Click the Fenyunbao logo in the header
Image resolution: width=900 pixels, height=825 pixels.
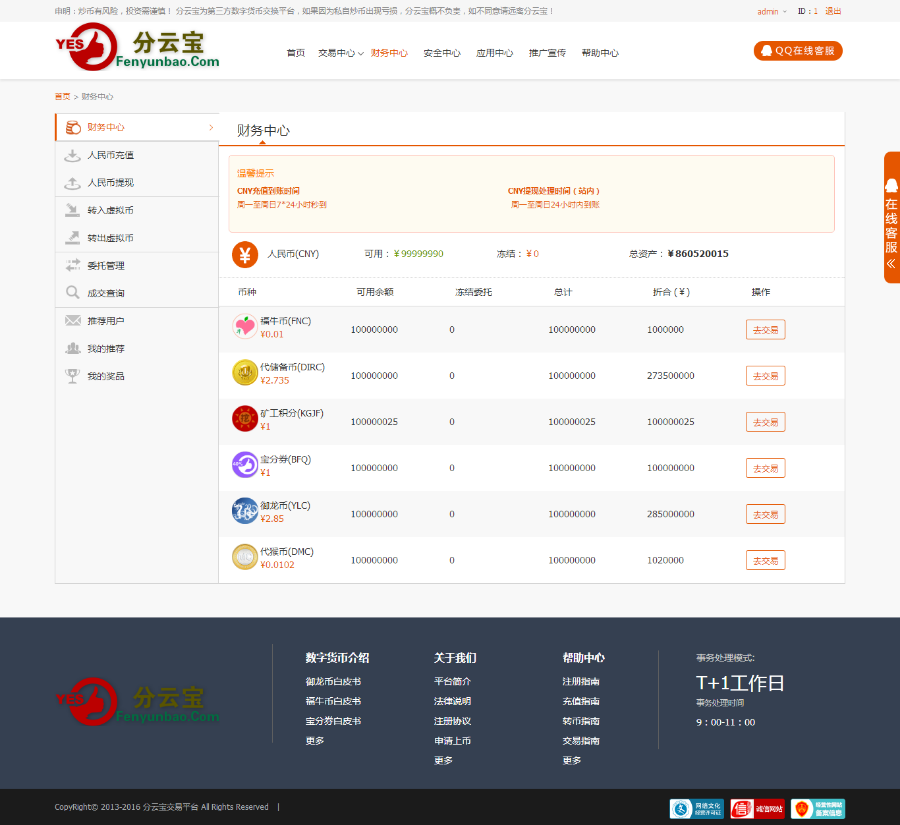(137, 47)
